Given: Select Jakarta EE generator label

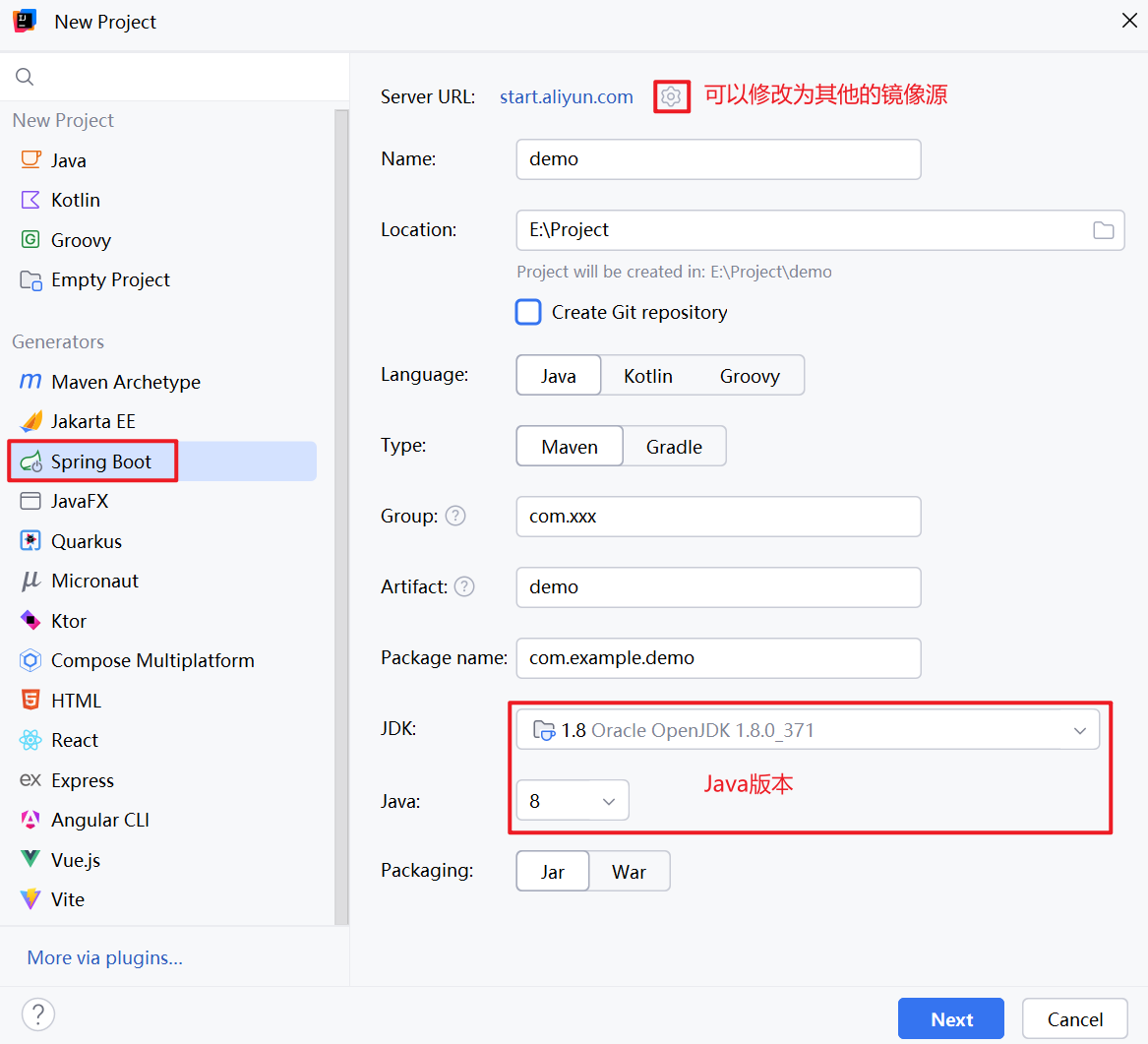Looking at the screenshot, I should pos(93,422).
